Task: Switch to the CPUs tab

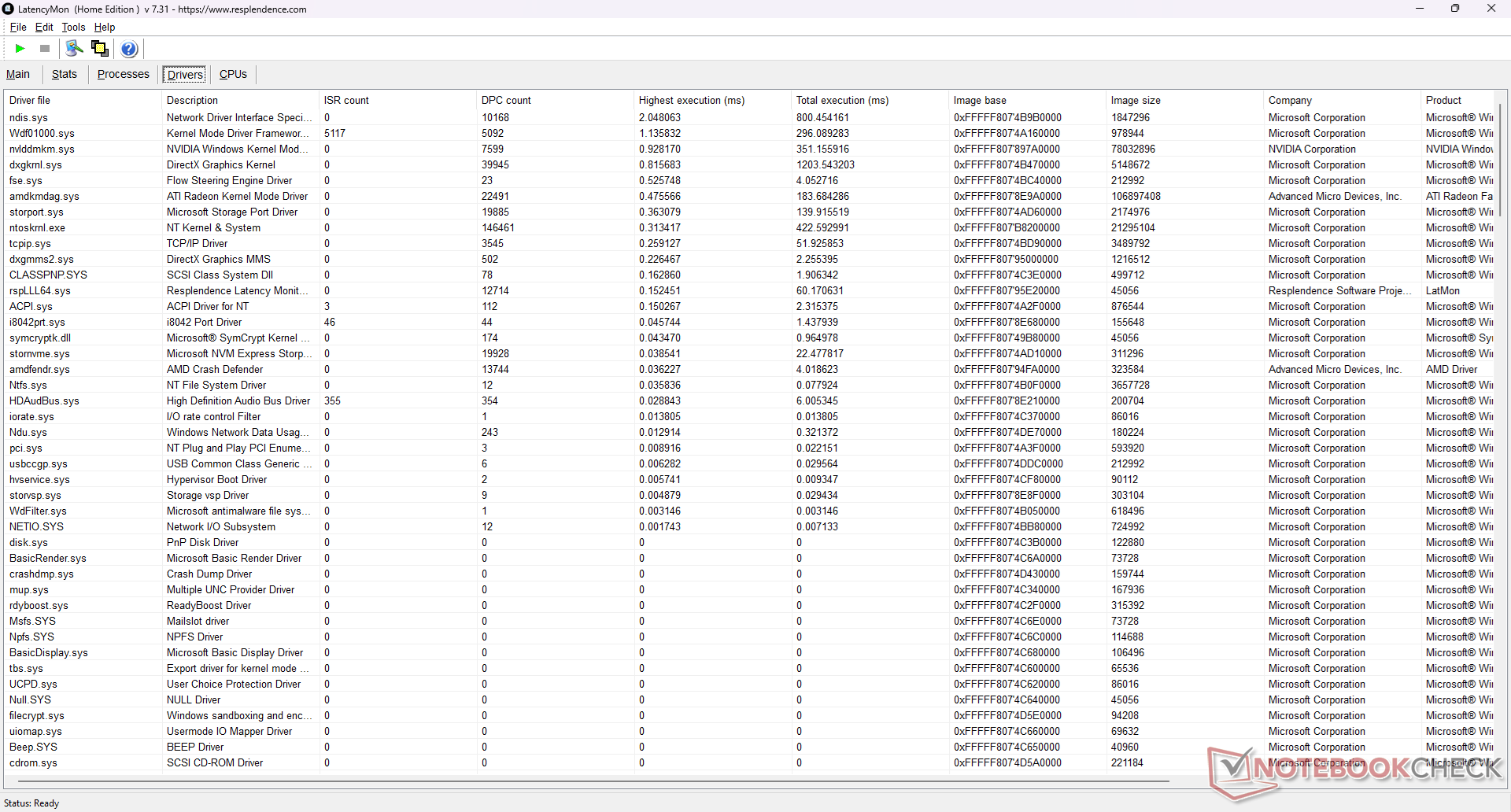Action: pyautogui.click(x=233, y=74)
